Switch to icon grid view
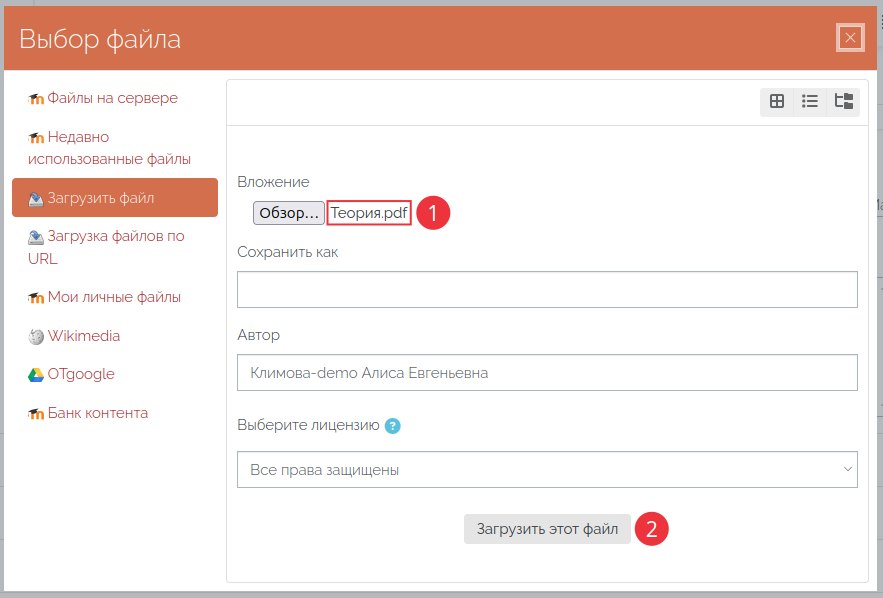 click(x=777, y=101)
